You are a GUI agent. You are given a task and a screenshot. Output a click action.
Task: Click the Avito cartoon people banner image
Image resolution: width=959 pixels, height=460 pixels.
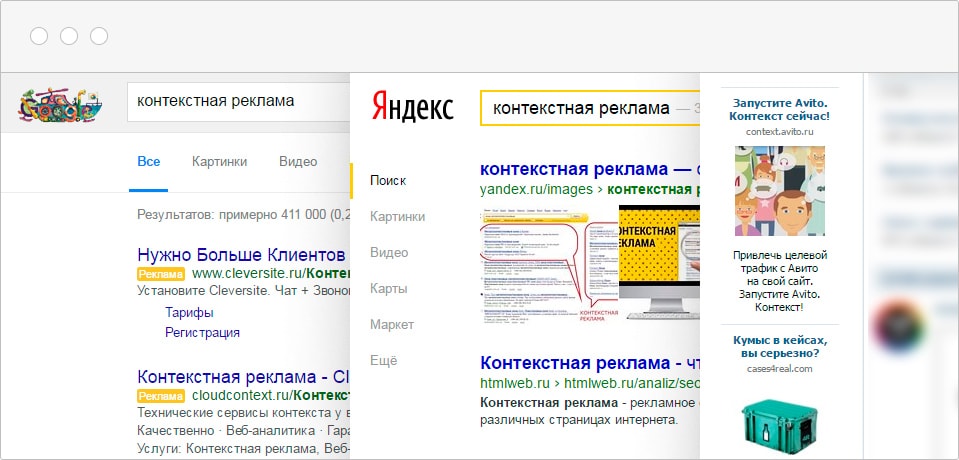pyautogui.click(x=780, y=191)
